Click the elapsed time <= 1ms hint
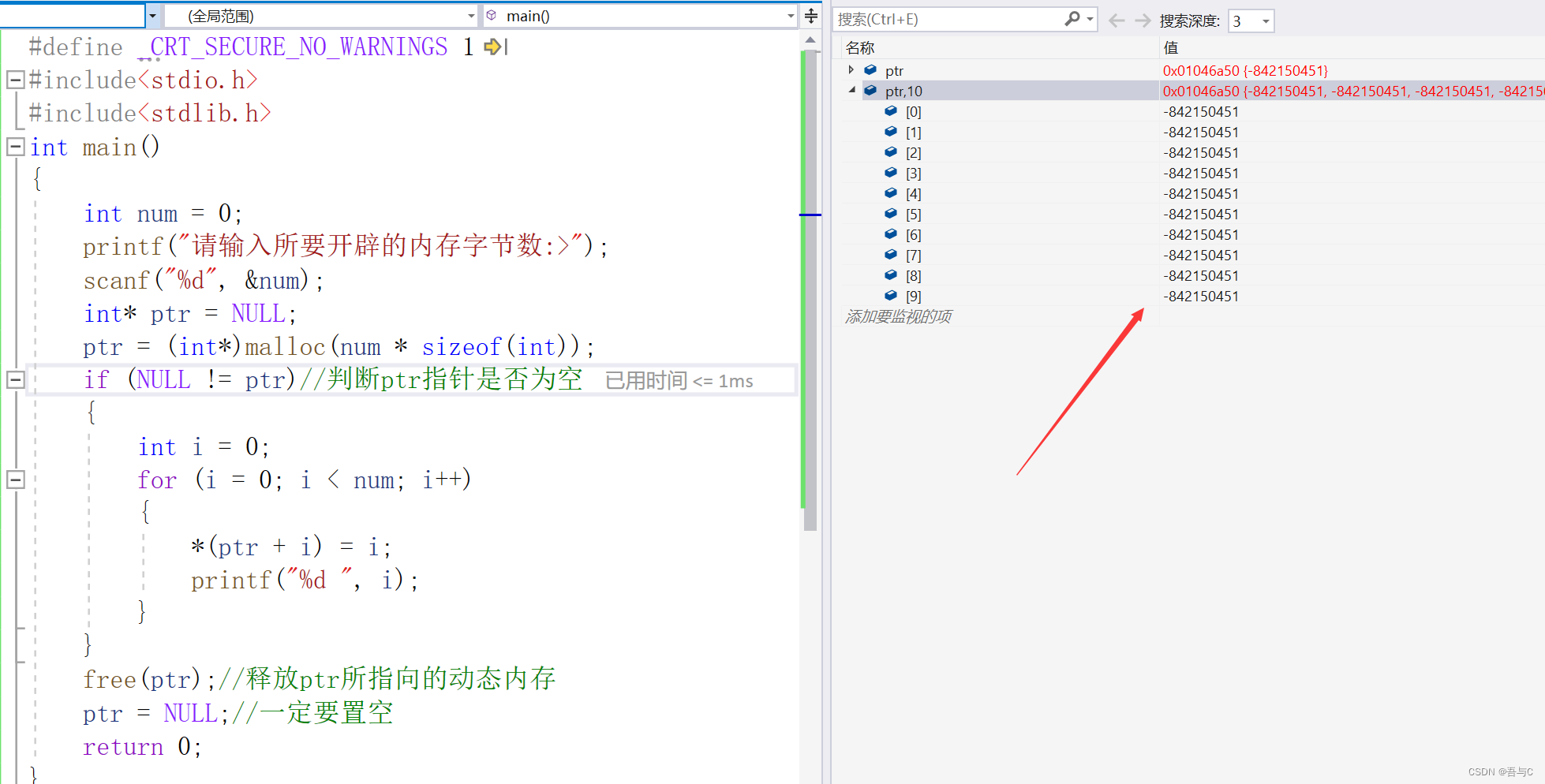Image resolution: width=1545 pixels, height=784 pixels. point(679,381)
